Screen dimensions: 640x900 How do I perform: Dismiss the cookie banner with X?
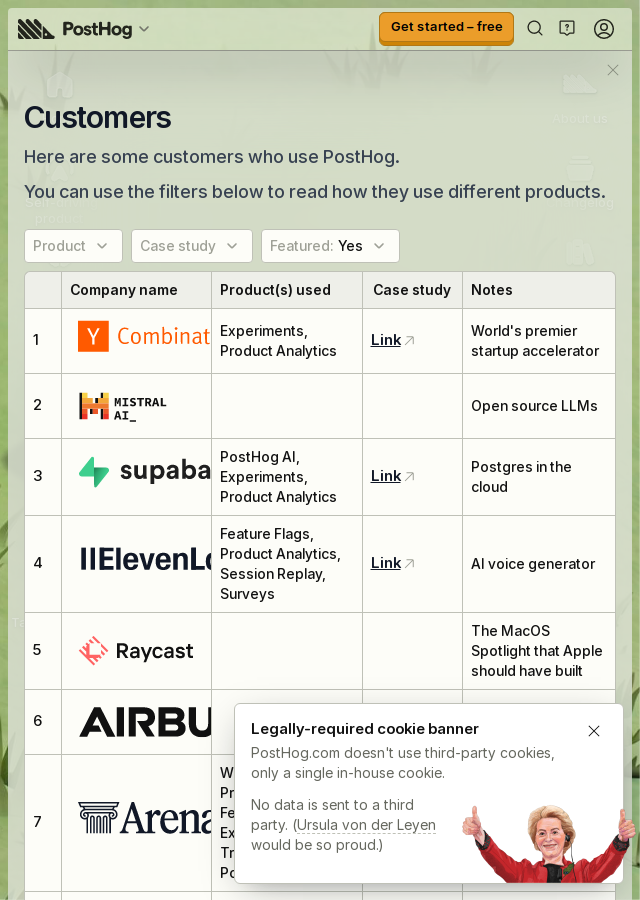point(594,731)
